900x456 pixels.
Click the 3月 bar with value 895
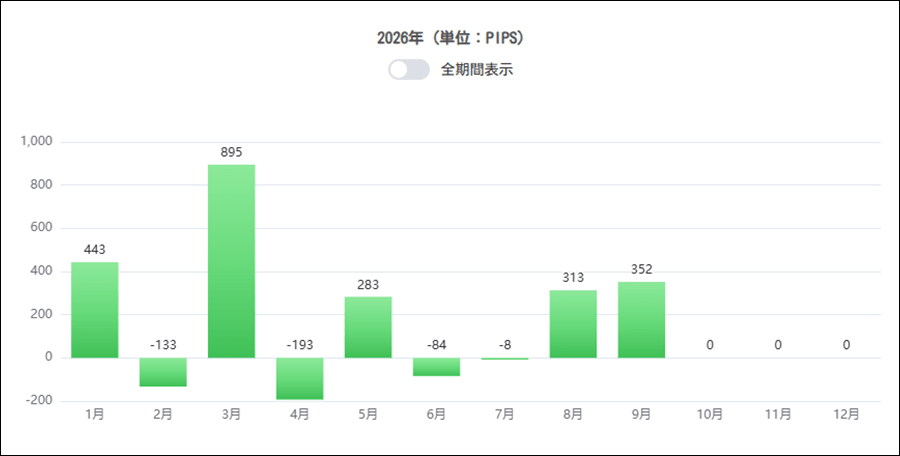click(231, 261)
